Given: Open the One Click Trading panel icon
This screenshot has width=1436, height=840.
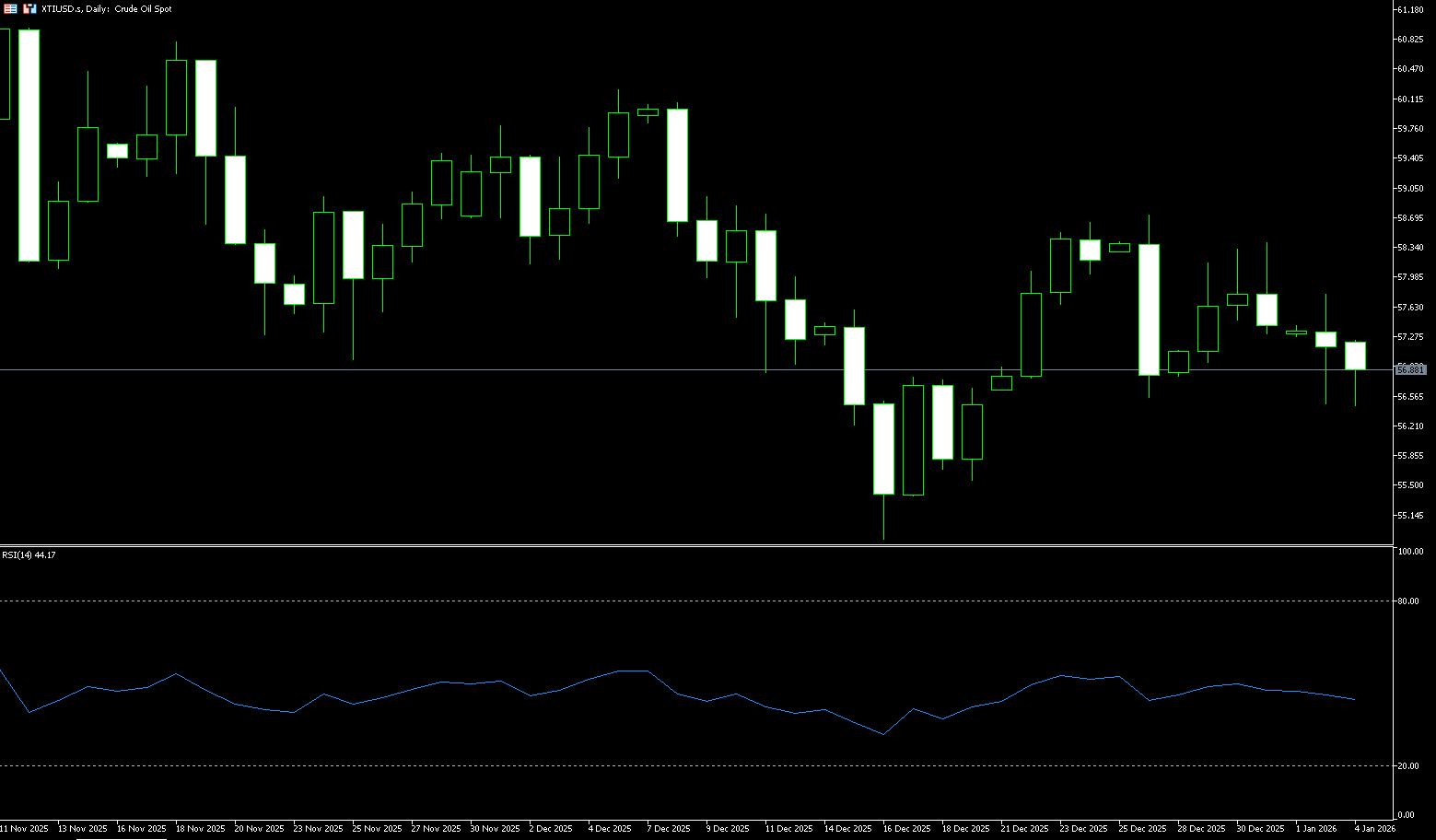Looking at the screenshot, I should (x=29, y=8).
